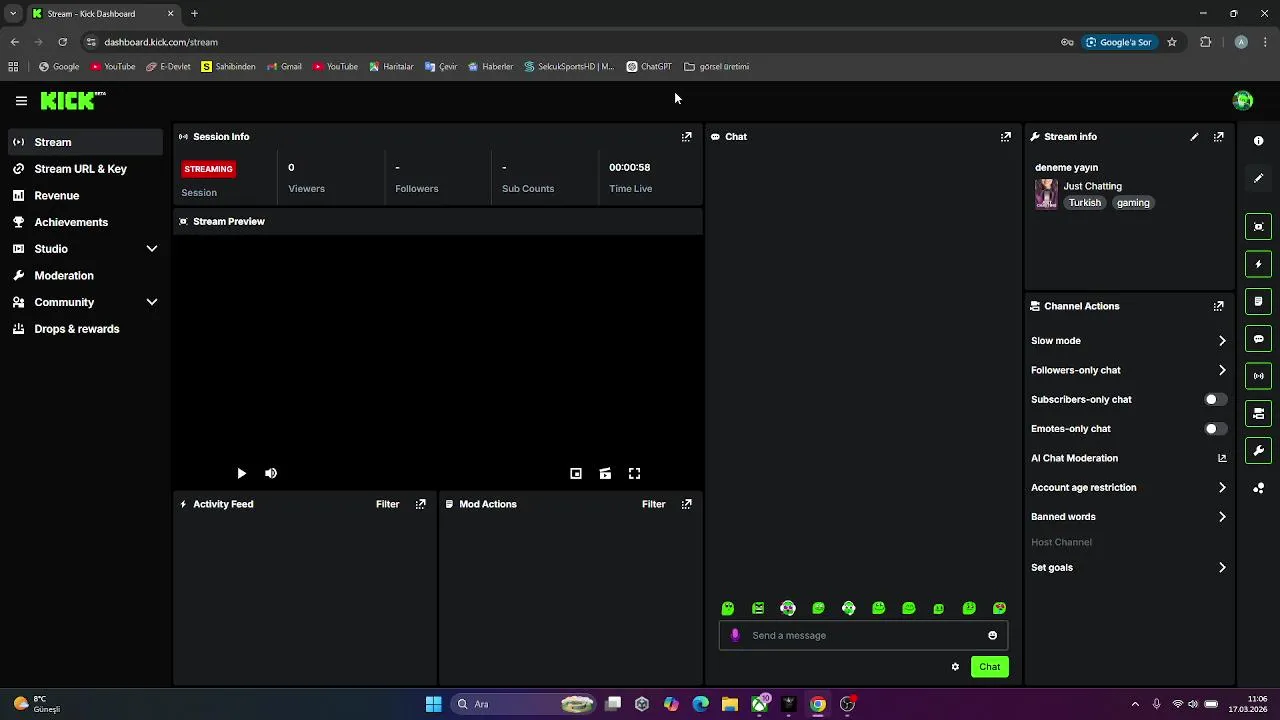Click the pencil icon in the right sidebar
1280x720 pixels.
tap(1258, 178)
